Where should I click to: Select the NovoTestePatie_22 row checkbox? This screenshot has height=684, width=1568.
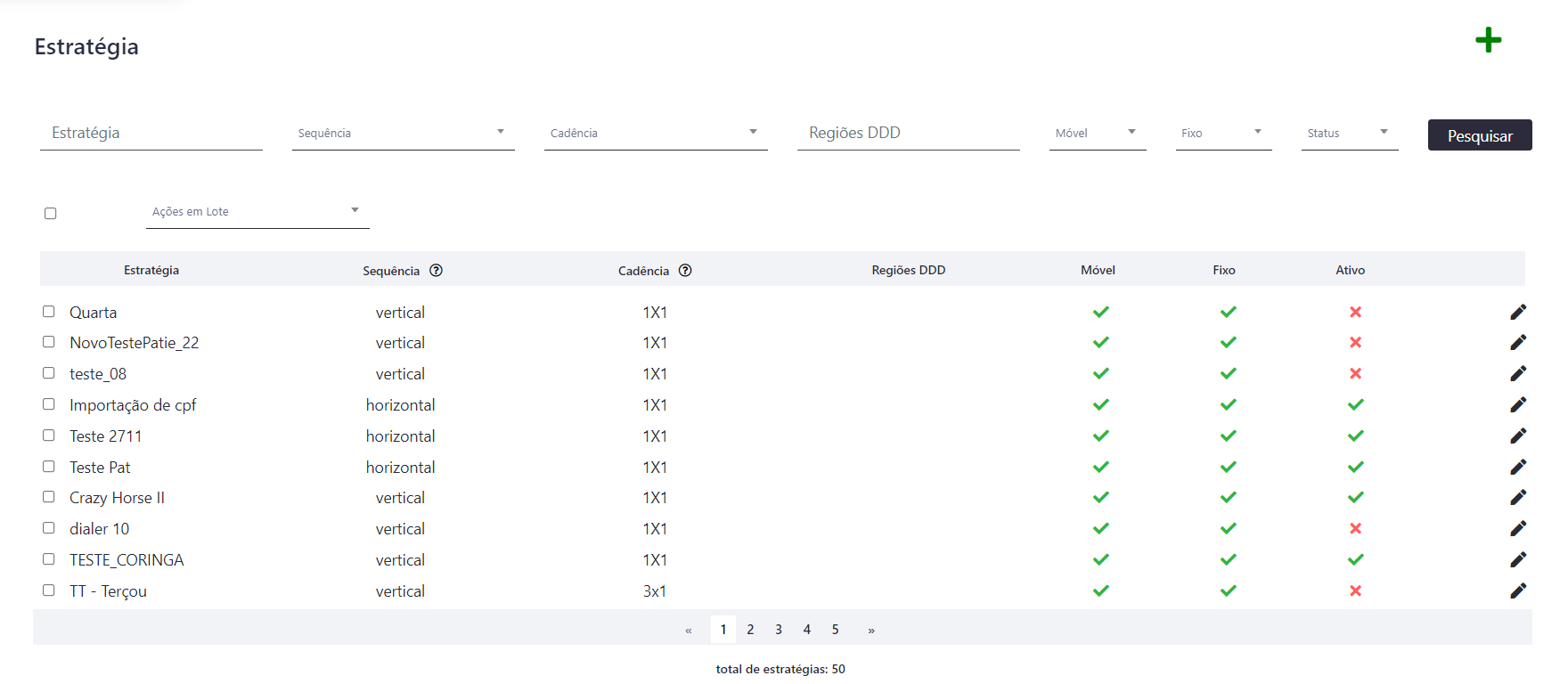pyautogui.click(x=49, y=342)
